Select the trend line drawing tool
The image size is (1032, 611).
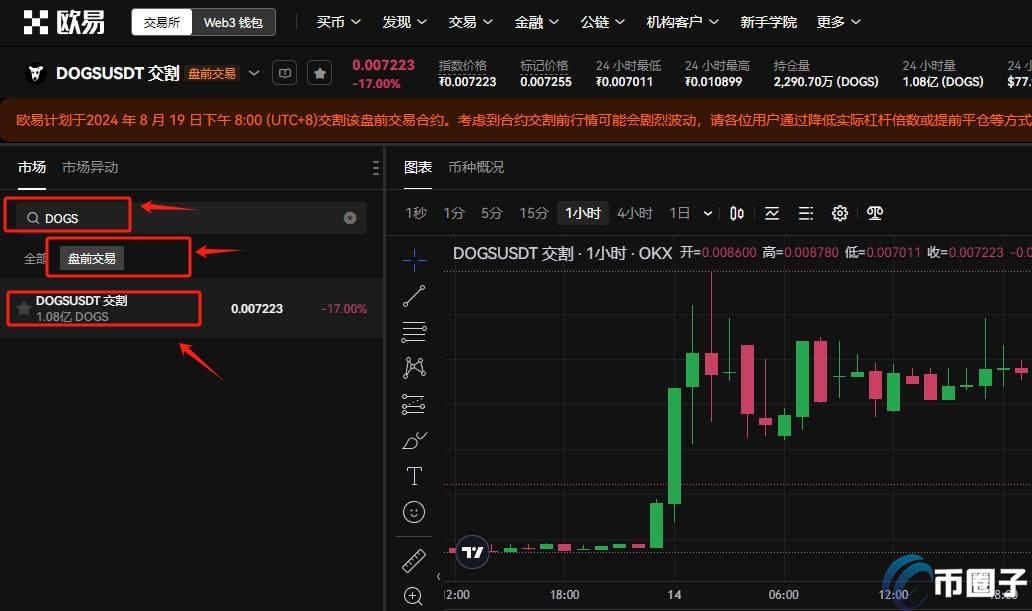(x=414, y=296)
